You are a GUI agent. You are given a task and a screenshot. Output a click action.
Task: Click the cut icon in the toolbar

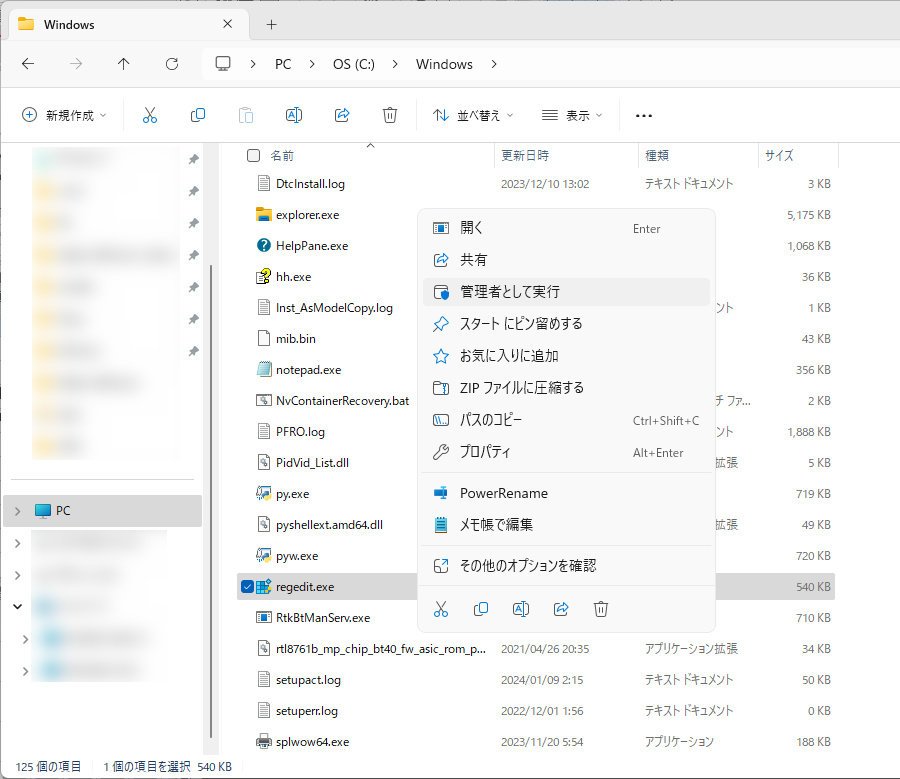coord(150,115)
